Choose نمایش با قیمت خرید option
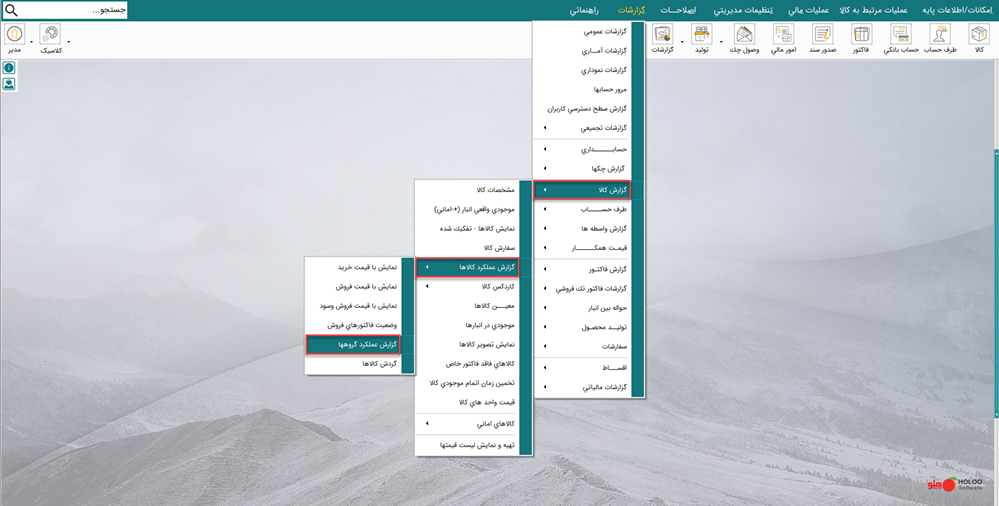The image size is (999, 506). click(x=353, y=268)
